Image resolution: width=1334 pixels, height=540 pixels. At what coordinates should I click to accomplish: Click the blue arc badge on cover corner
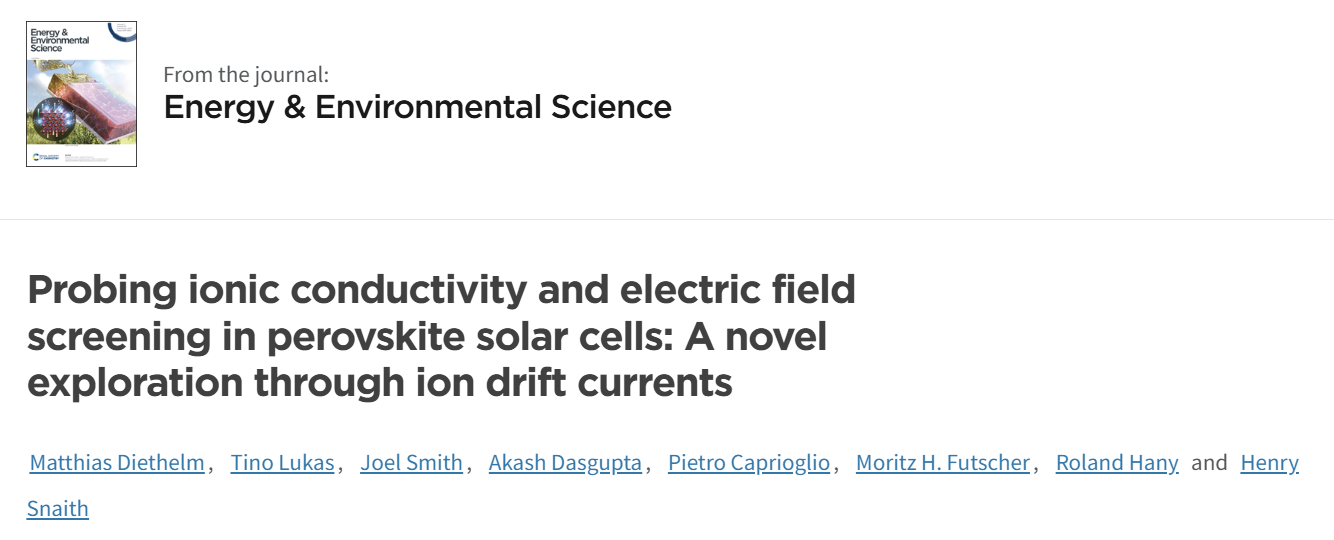122,31
